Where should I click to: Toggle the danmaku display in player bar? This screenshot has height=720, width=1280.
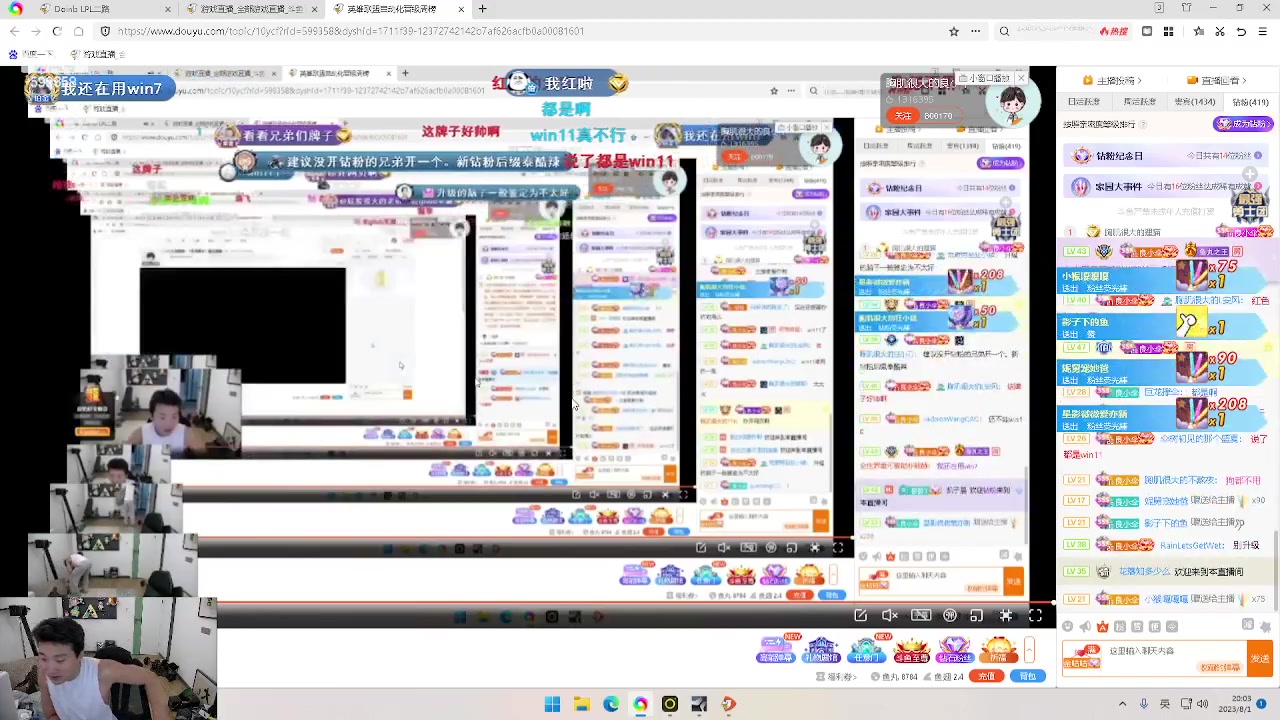coord(921,616)
